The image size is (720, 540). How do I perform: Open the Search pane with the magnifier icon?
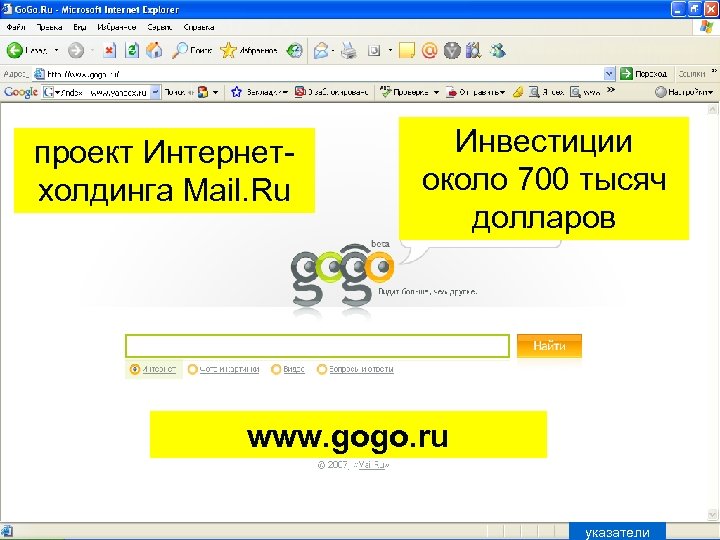tap(180, 51)
